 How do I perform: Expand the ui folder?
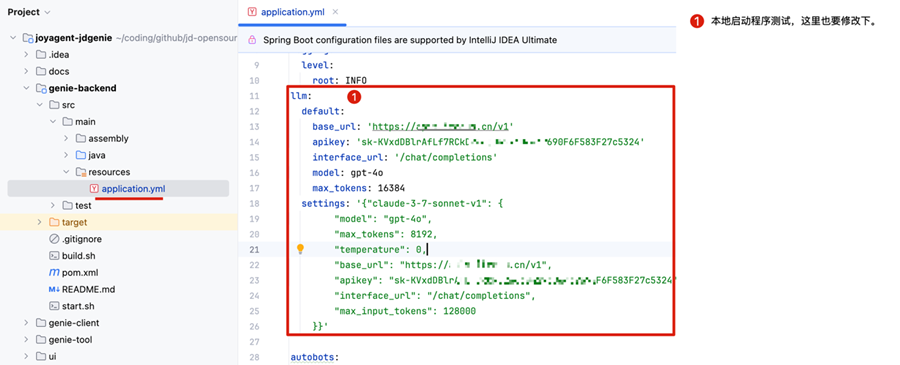(26, 356)
